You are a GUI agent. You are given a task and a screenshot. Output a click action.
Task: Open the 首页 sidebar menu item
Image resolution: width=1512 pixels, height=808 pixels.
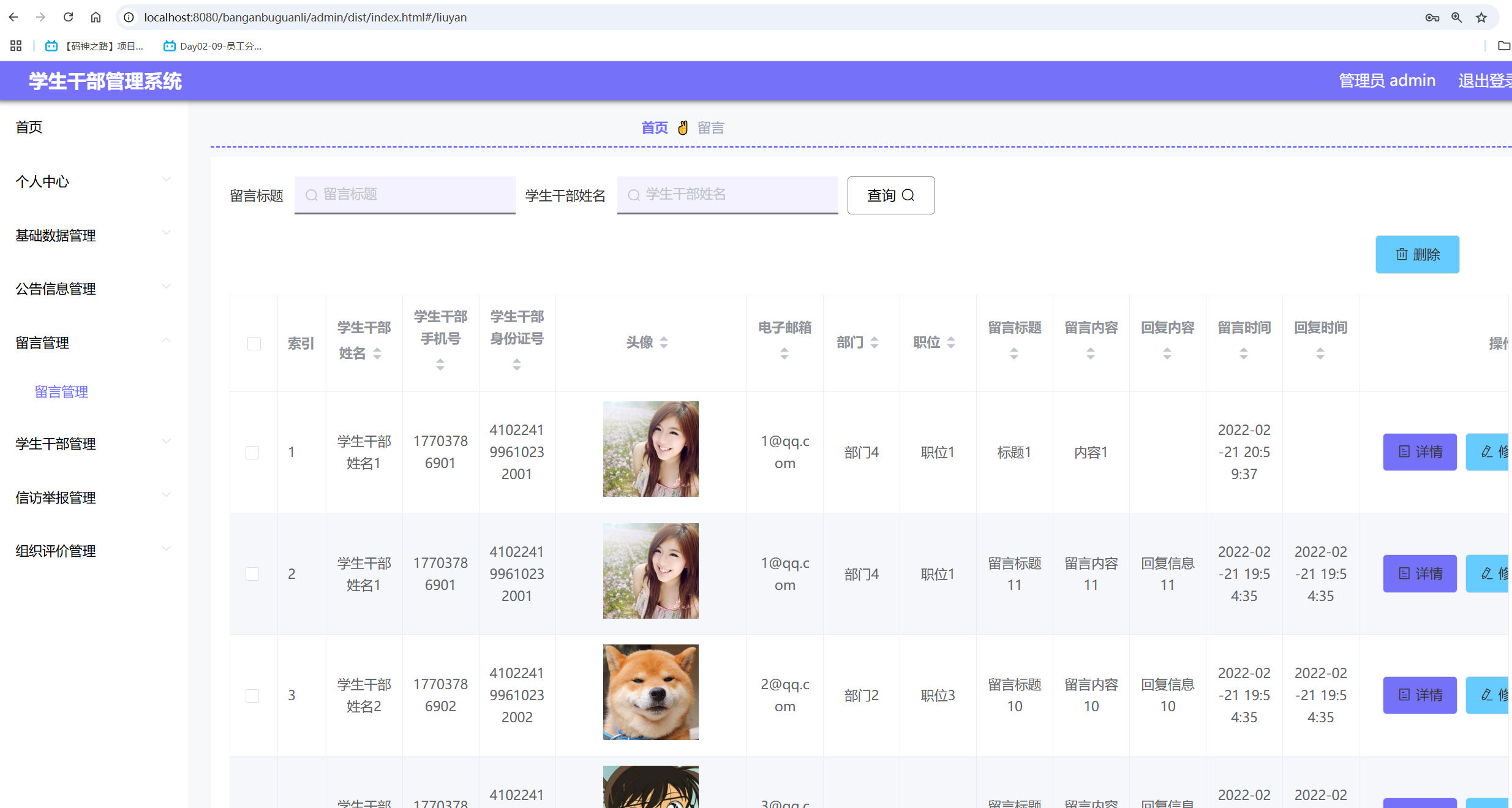click(x=29, y=127)
